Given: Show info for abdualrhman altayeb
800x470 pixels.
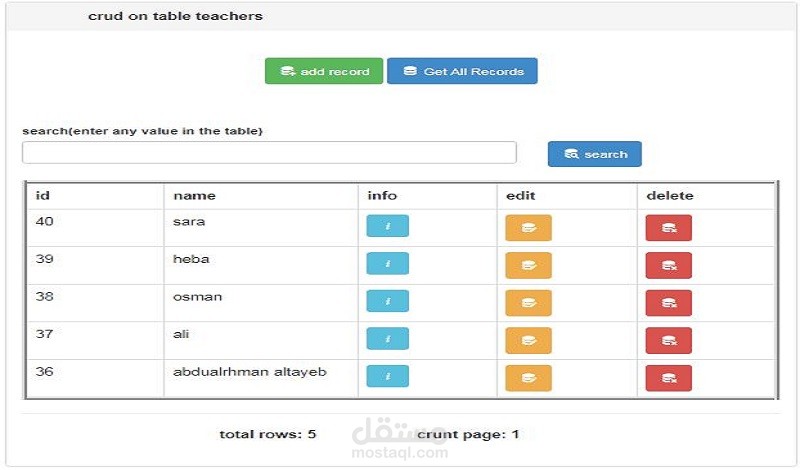Looking at the screenshot, I should (x=387, y=376).
